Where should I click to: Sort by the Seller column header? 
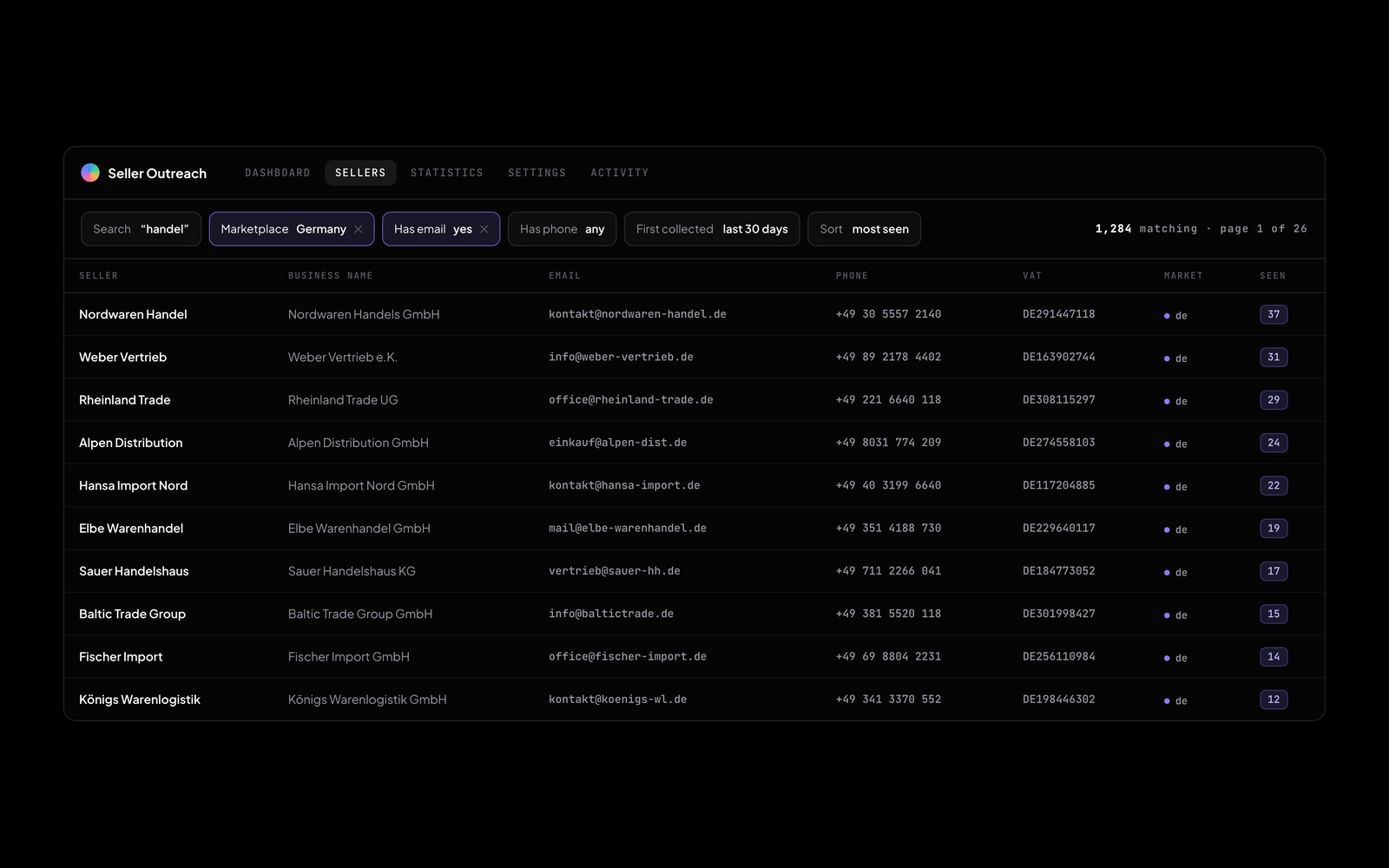click(98, 276)
